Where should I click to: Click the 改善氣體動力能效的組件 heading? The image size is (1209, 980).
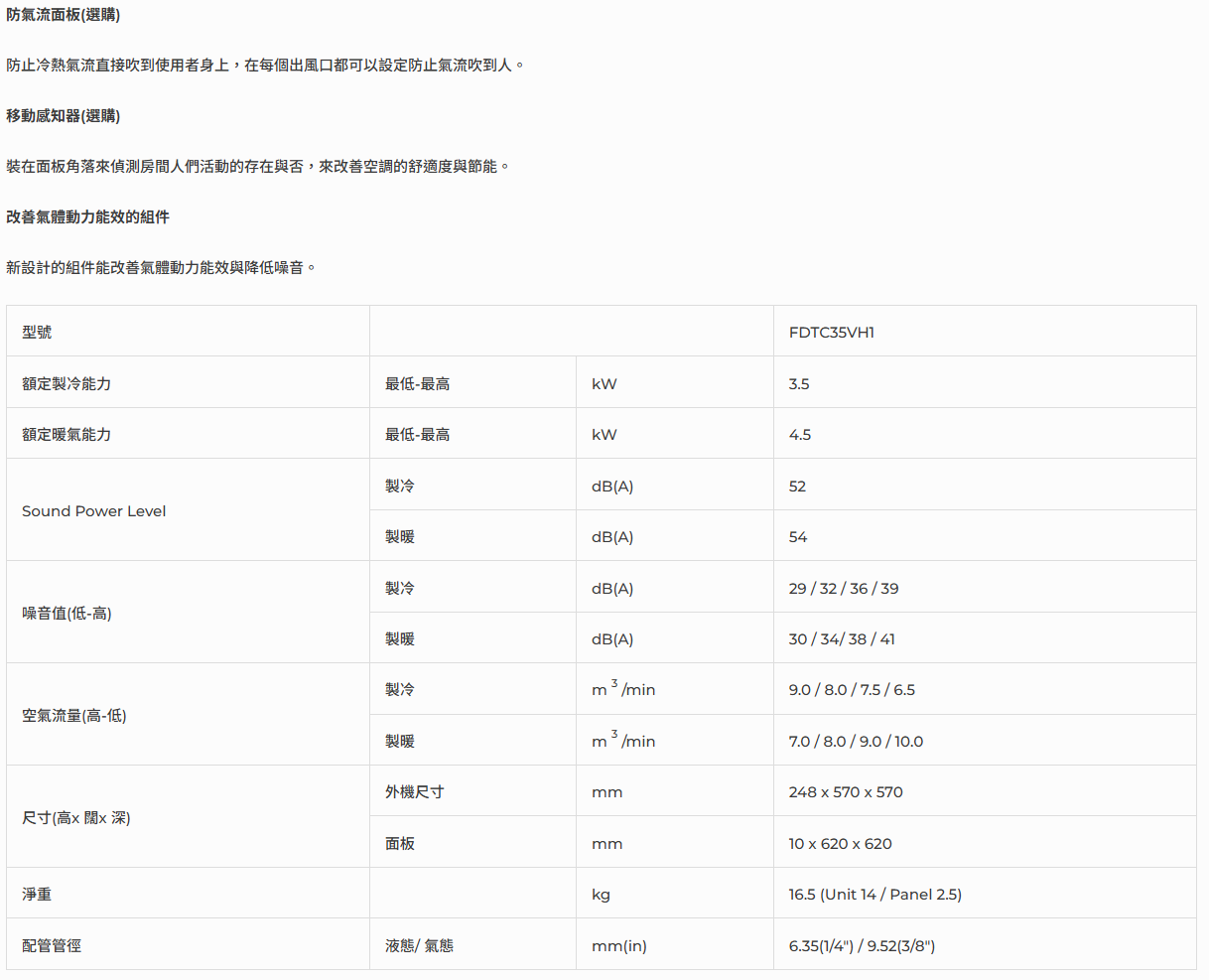click(x=87, y=216)
